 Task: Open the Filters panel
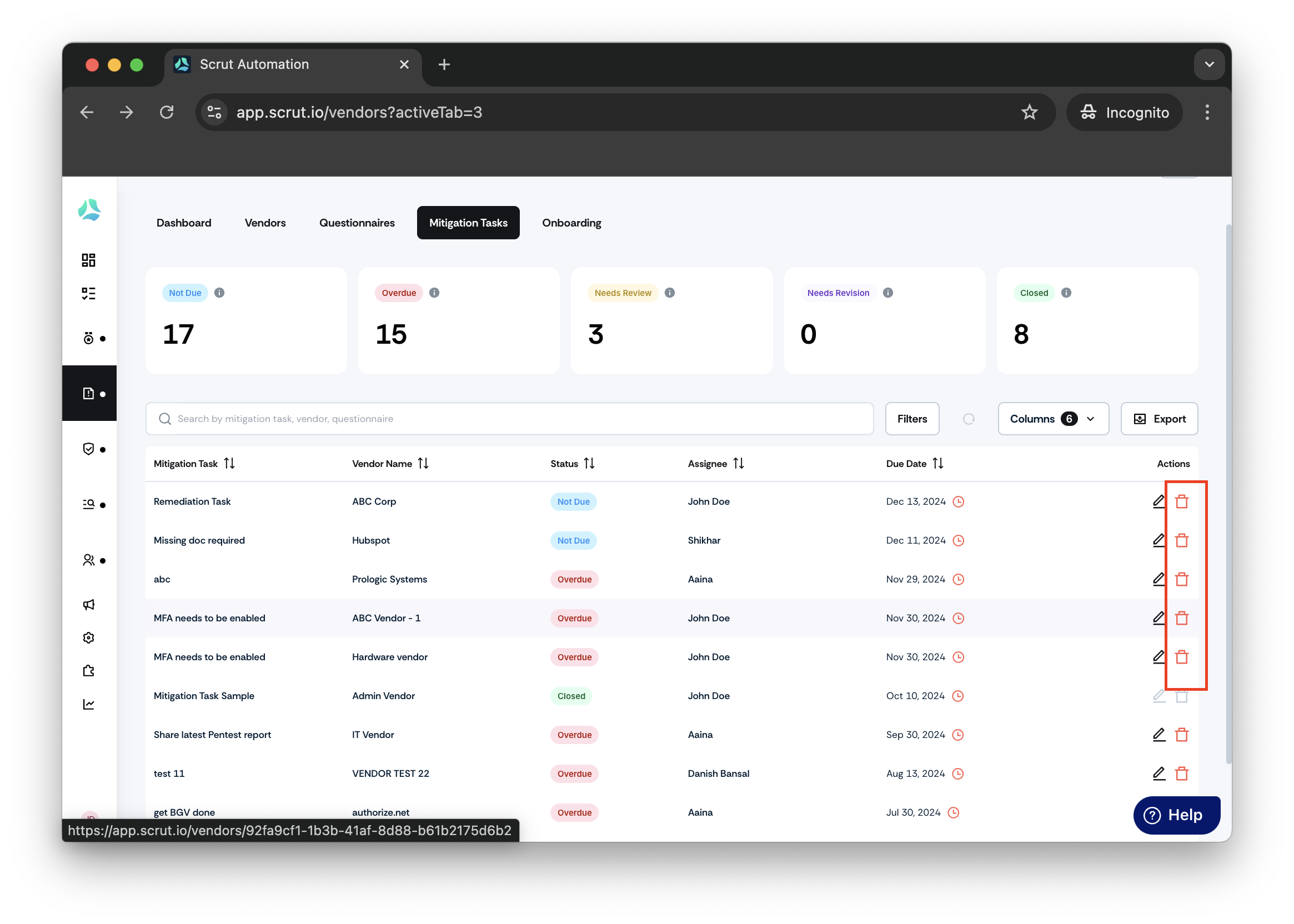[912, 419]
